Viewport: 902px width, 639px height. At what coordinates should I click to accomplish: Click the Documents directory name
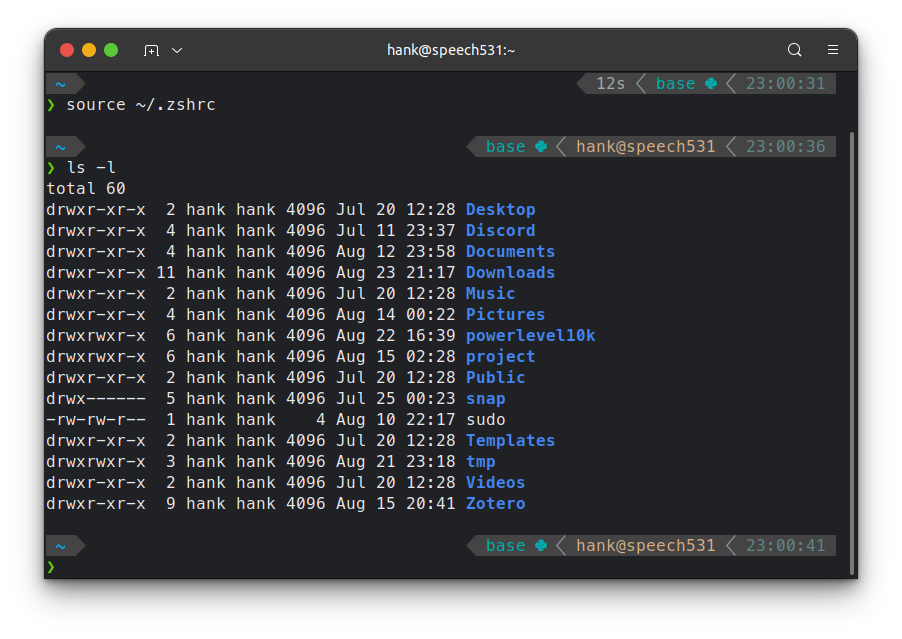click(510, 252)
